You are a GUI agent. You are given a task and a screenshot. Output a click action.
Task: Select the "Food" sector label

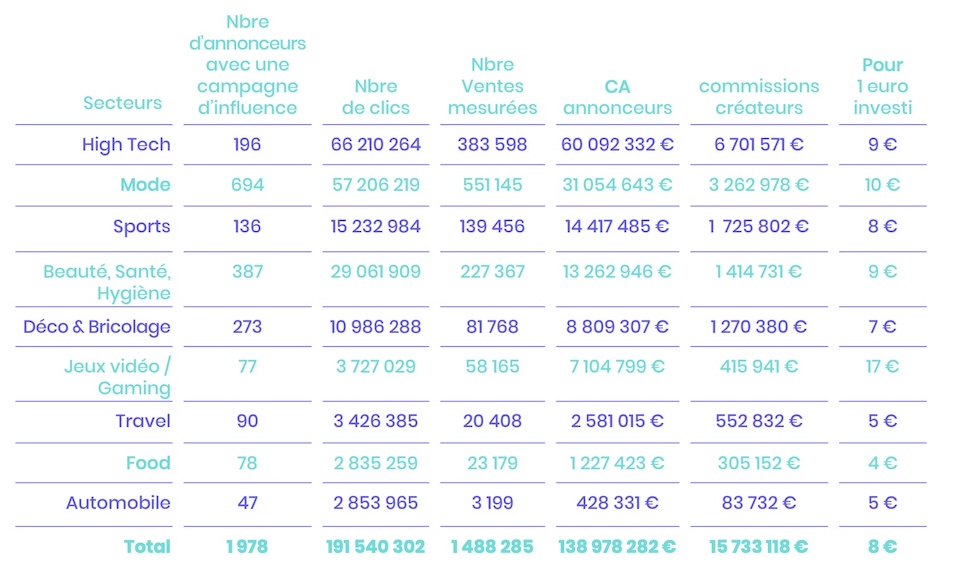pyautogui.click(x=148, y=463)
